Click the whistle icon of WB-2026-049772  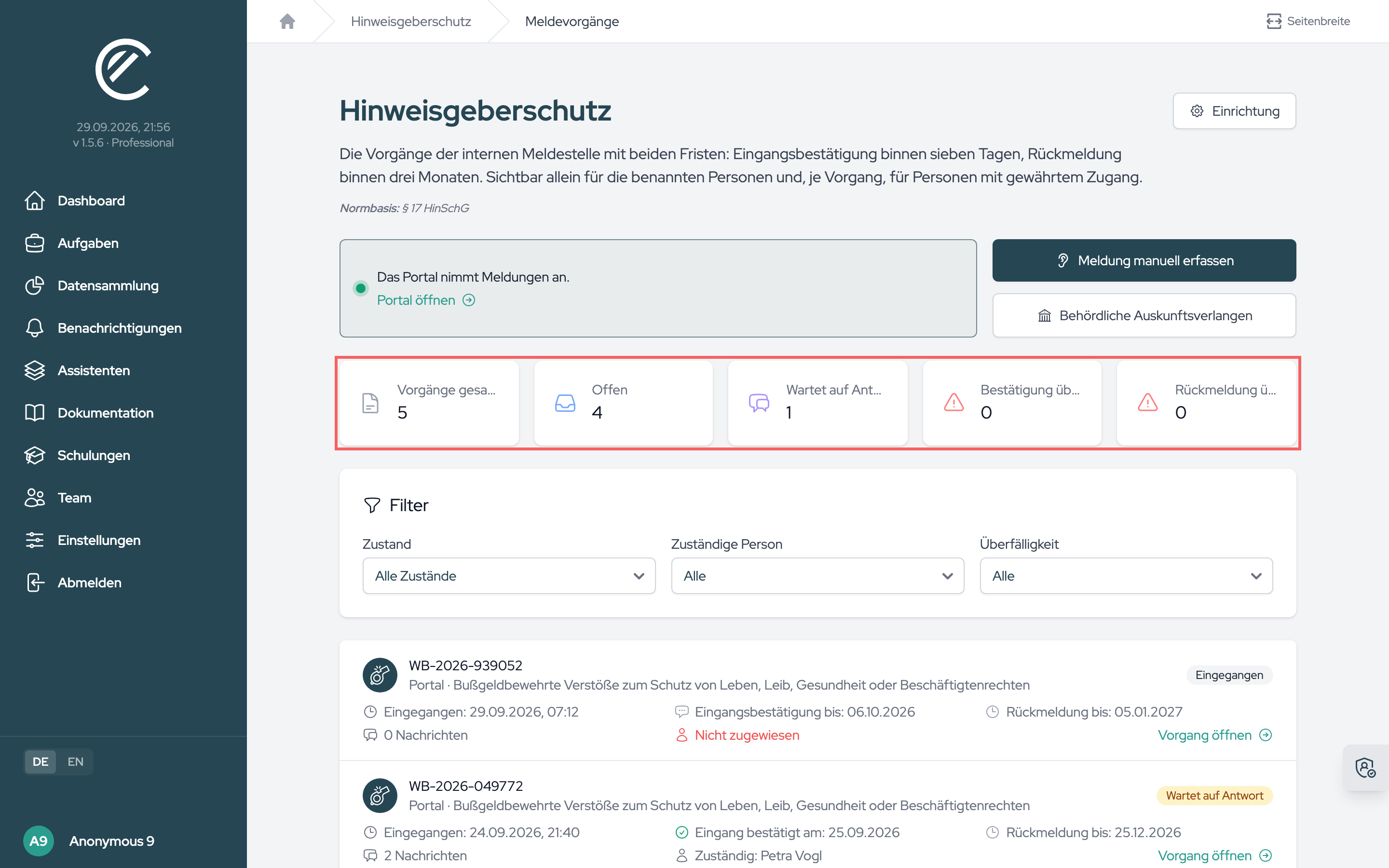point(380,796)
